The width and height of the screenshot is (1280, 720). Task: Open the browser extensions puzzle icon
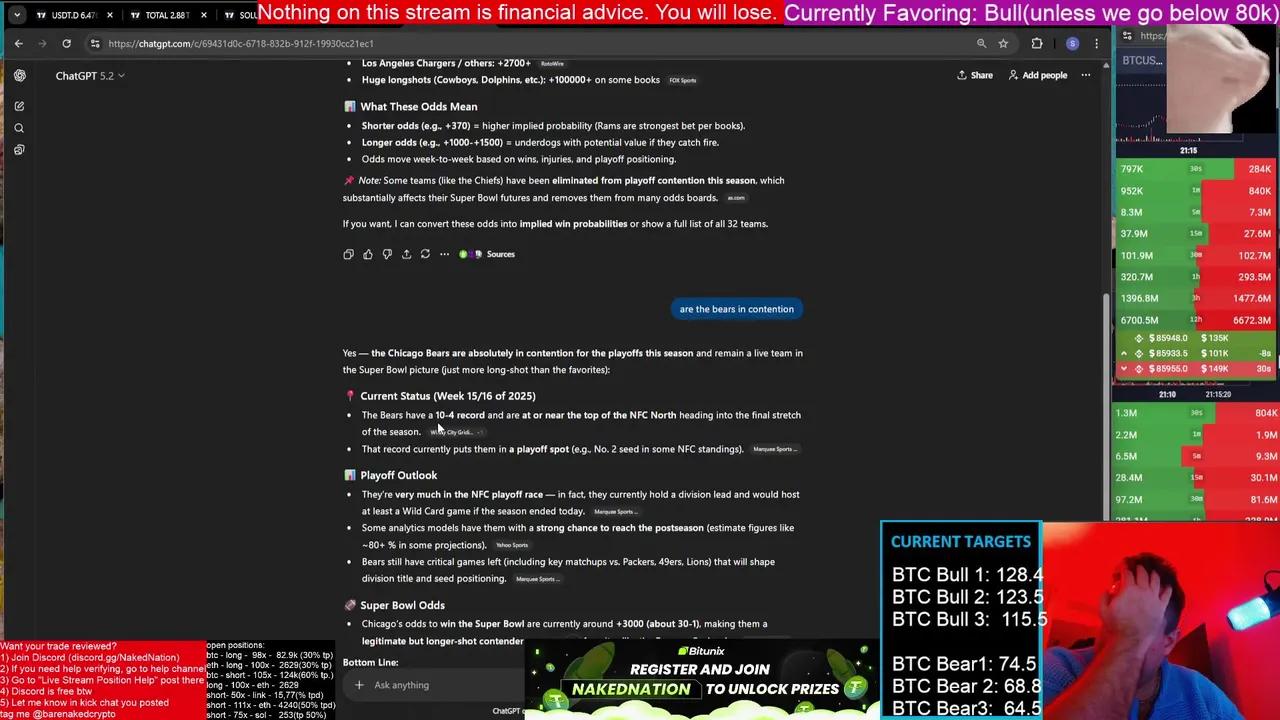[x=1037, y=43]
